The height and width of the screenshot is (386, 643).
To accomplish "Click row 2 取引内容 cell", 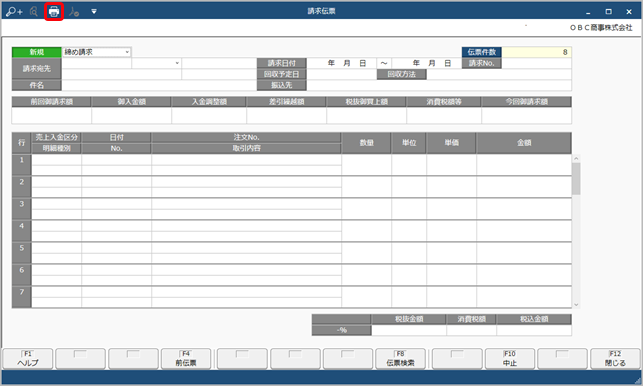I will point(246,192).
